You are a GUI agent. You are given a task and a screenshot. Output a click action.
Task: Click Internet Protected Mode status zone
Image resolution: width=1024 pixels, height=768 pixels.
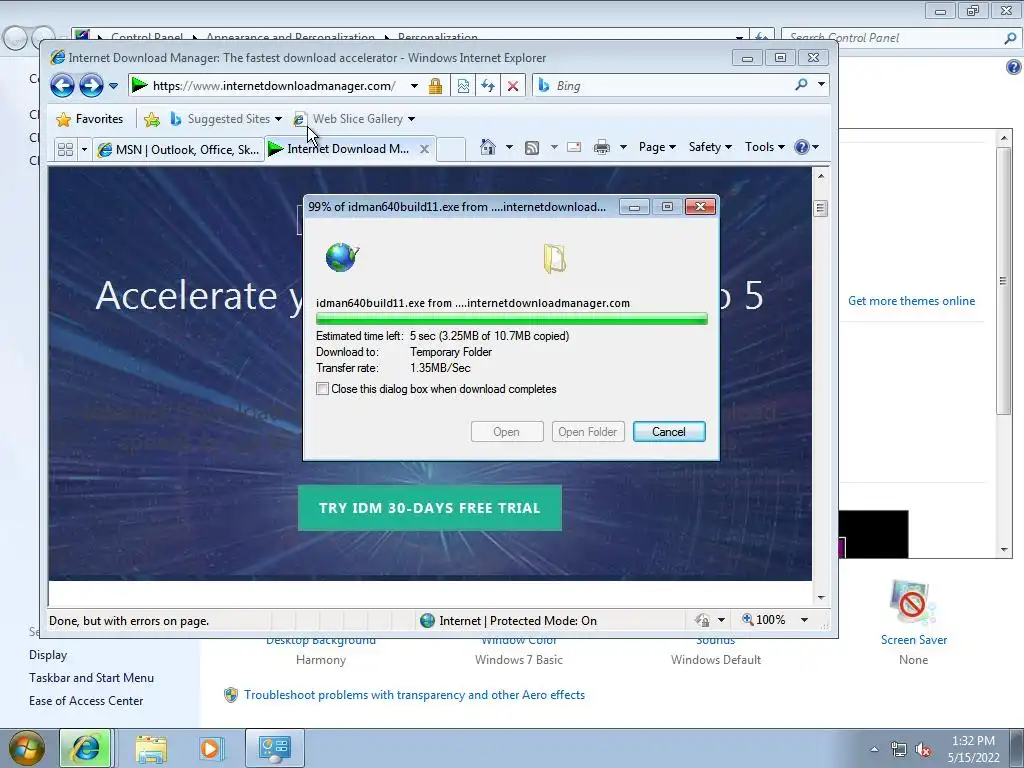tap(509, 620)
